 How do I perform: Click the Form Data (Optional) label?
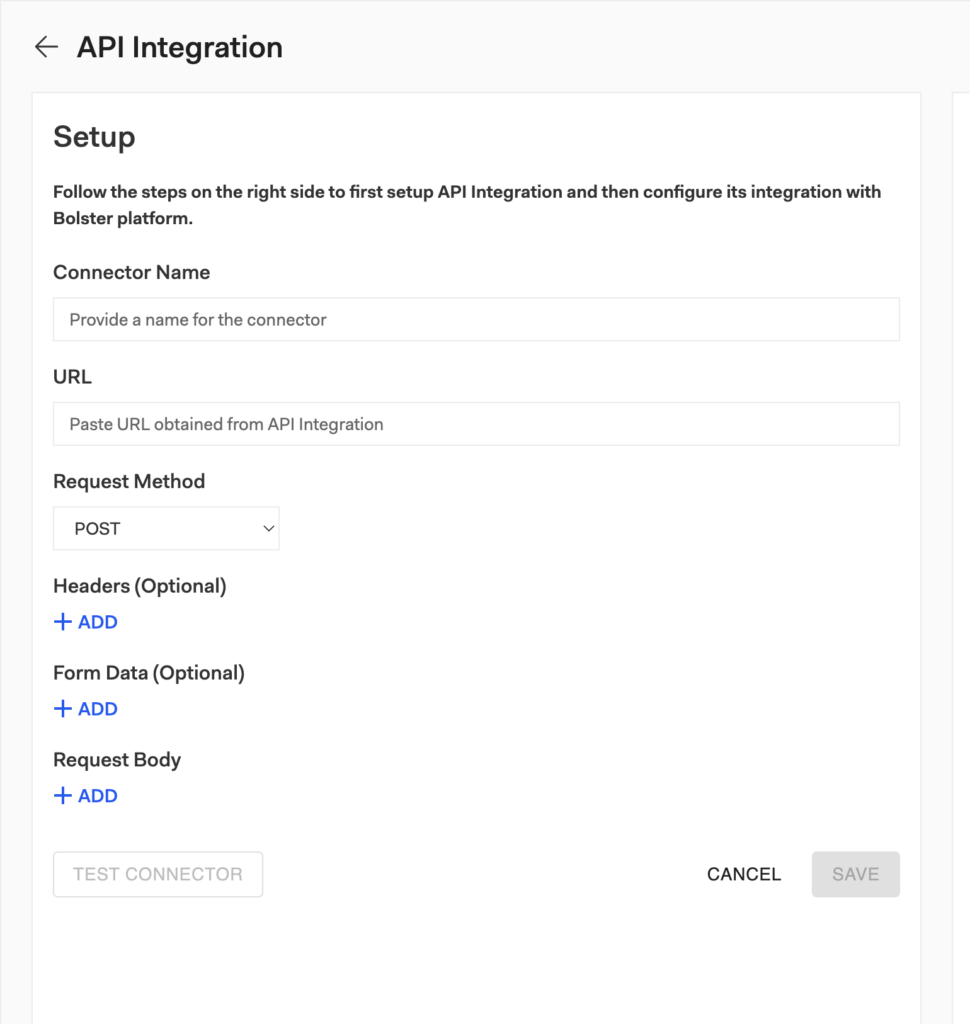click(149, 673)
